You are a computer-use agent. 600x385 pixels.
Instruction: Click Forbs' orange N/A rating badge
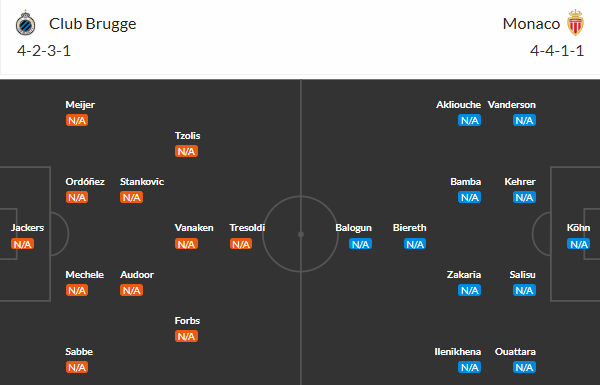(x=186, y=336)
